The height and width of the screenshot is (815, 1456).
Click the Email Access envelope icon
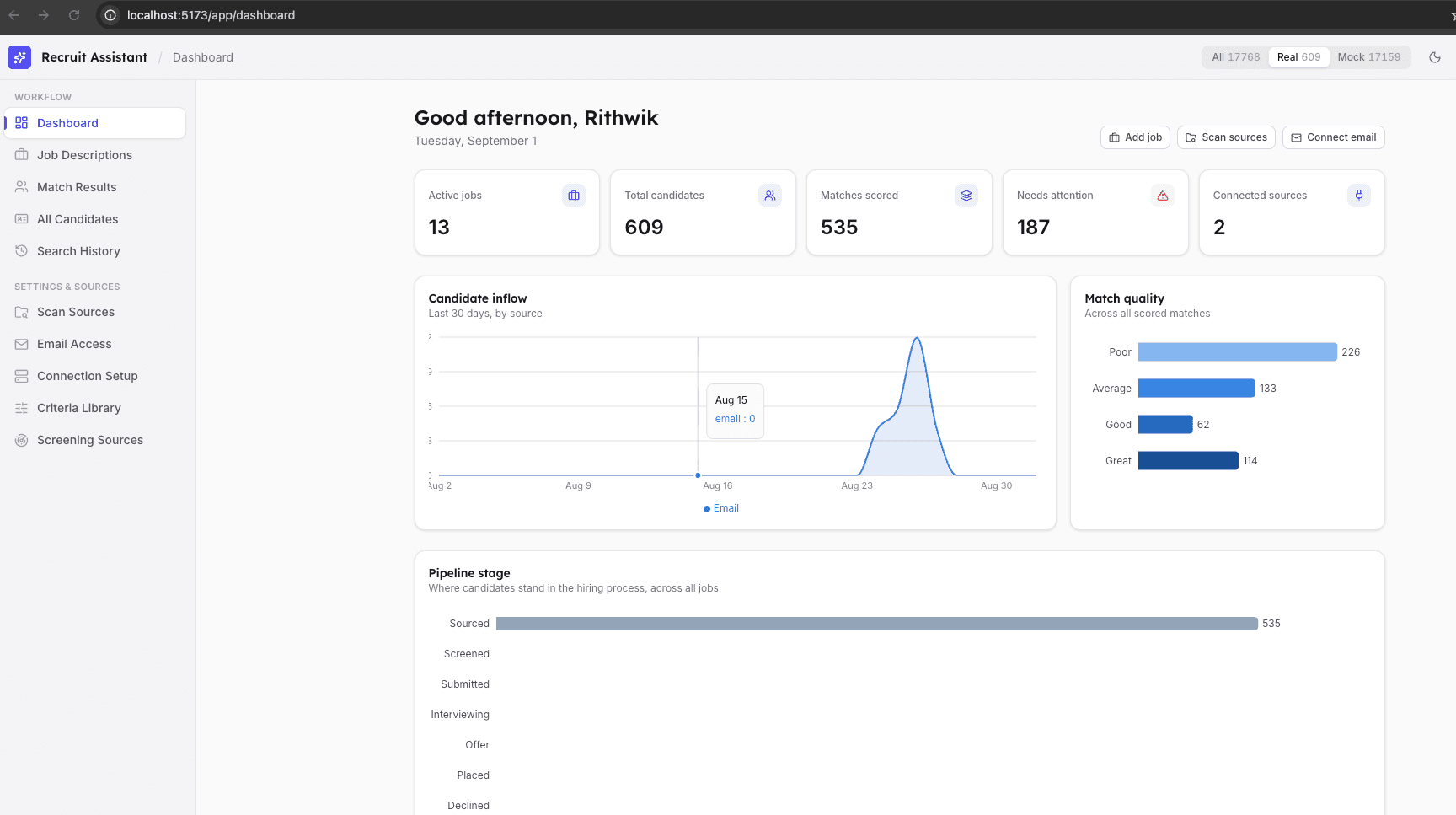click(22, 344)
